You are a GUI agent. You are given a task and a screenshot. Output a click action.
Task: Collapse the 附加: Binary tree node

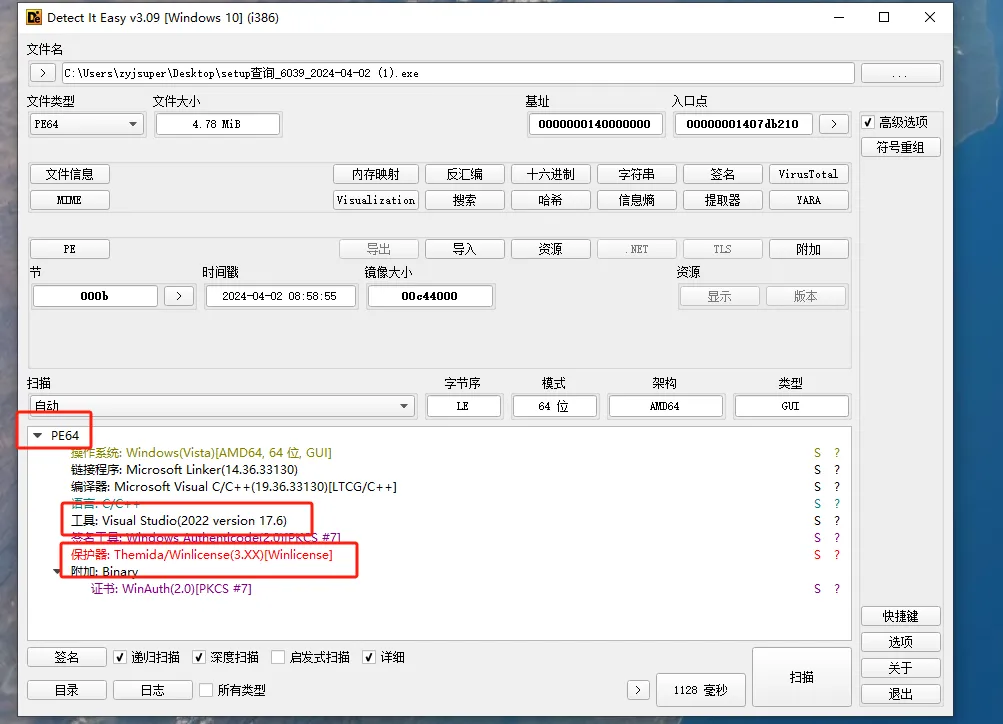pos(57,572)
